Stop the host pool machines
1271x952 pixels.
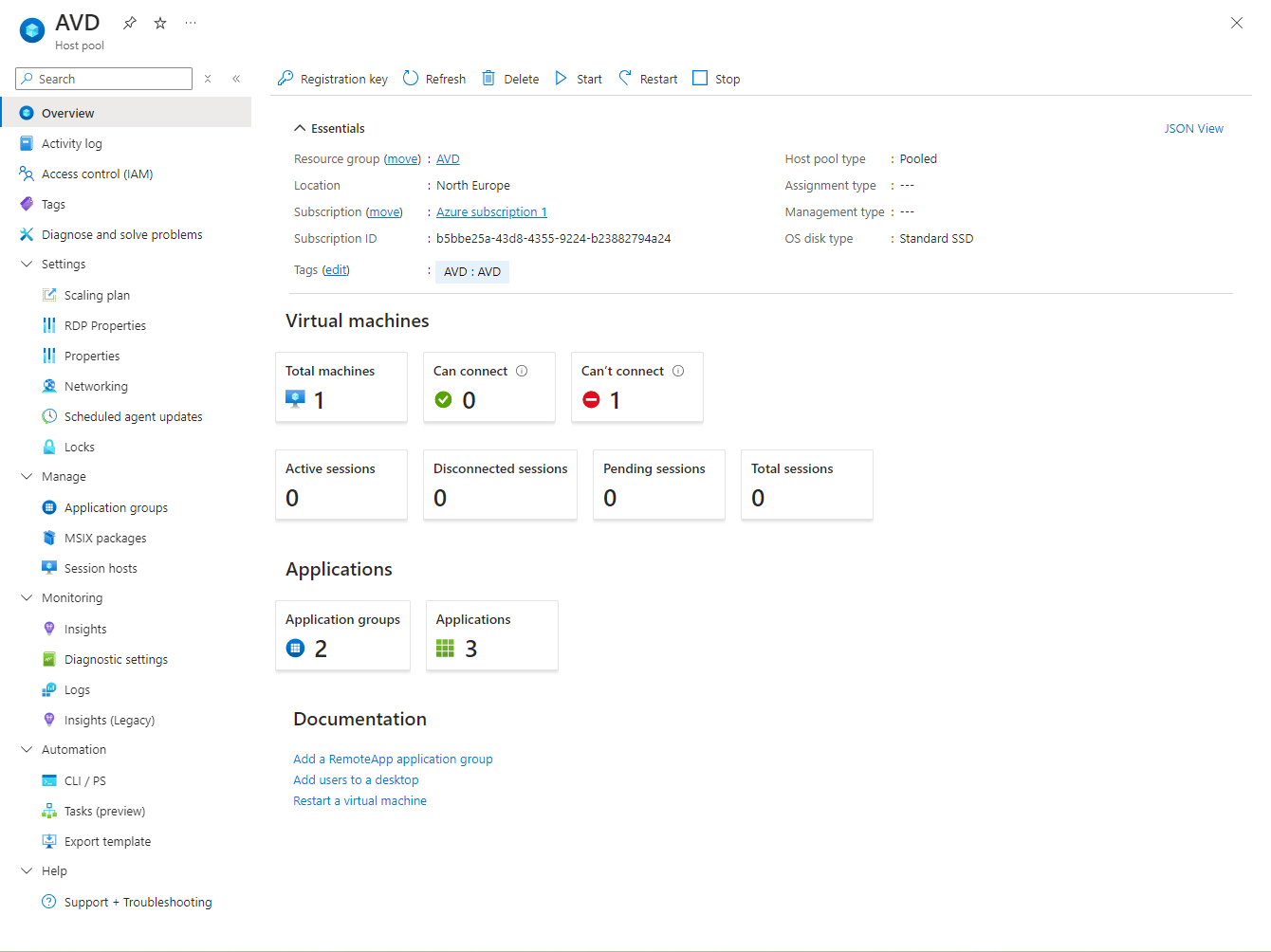[716, 79]
